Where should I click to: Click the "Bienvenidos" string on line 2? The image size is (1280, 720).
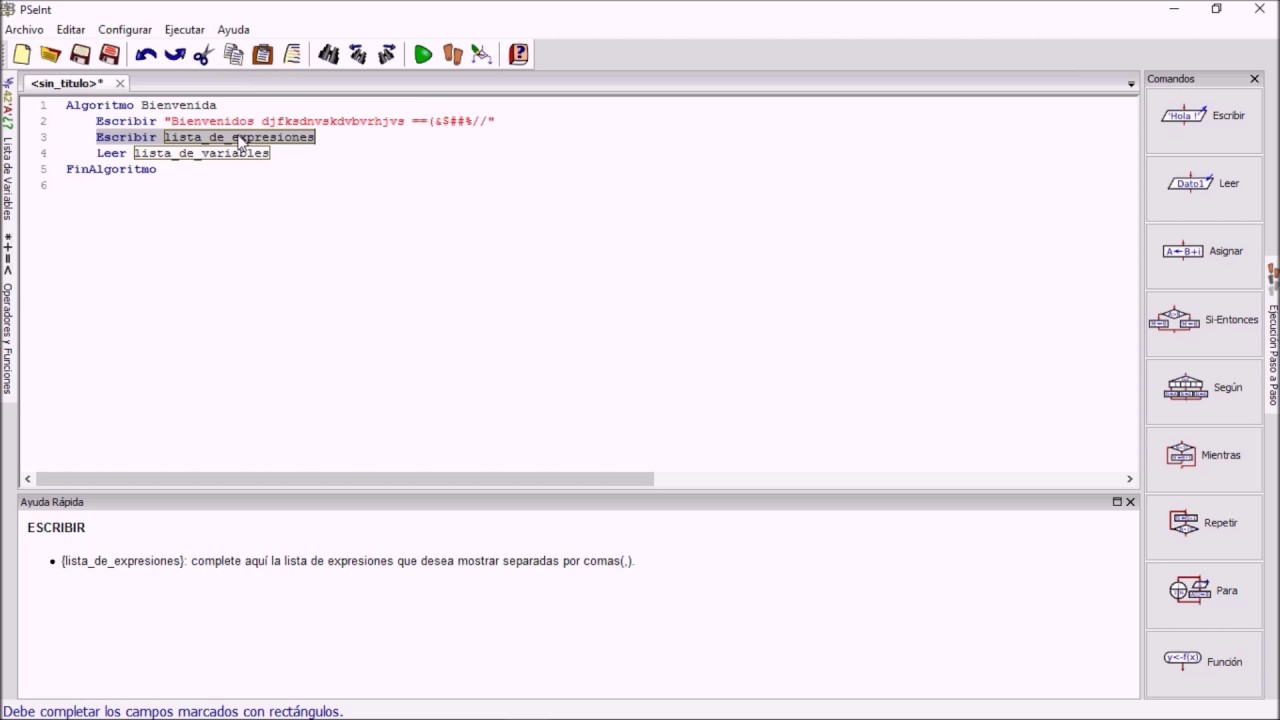(329, 121)
